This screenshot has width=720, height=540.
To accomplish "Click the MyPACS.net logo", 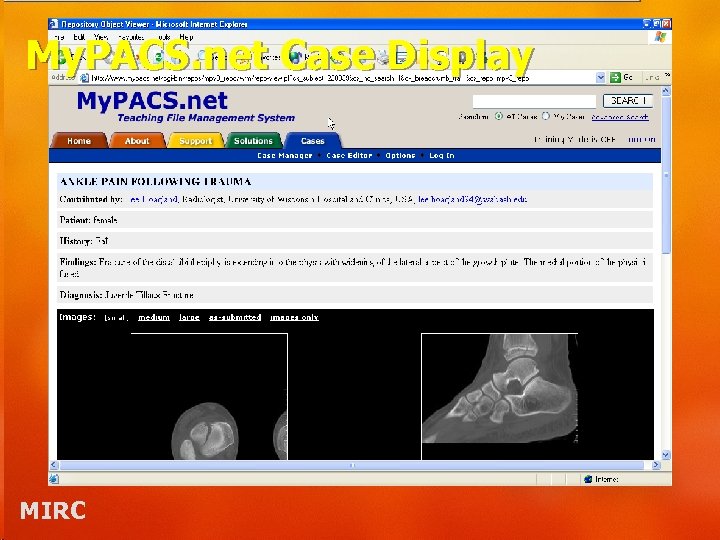I will 152,101.
